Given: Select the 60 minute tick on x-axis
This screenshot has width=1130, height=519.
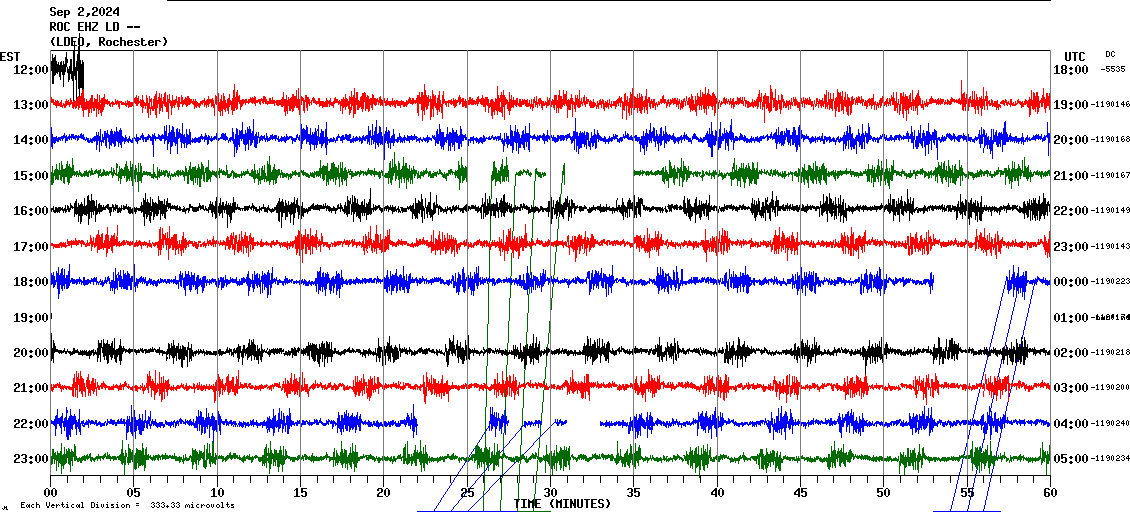Looking at the screenshot, I should (x=1049, y=493).
